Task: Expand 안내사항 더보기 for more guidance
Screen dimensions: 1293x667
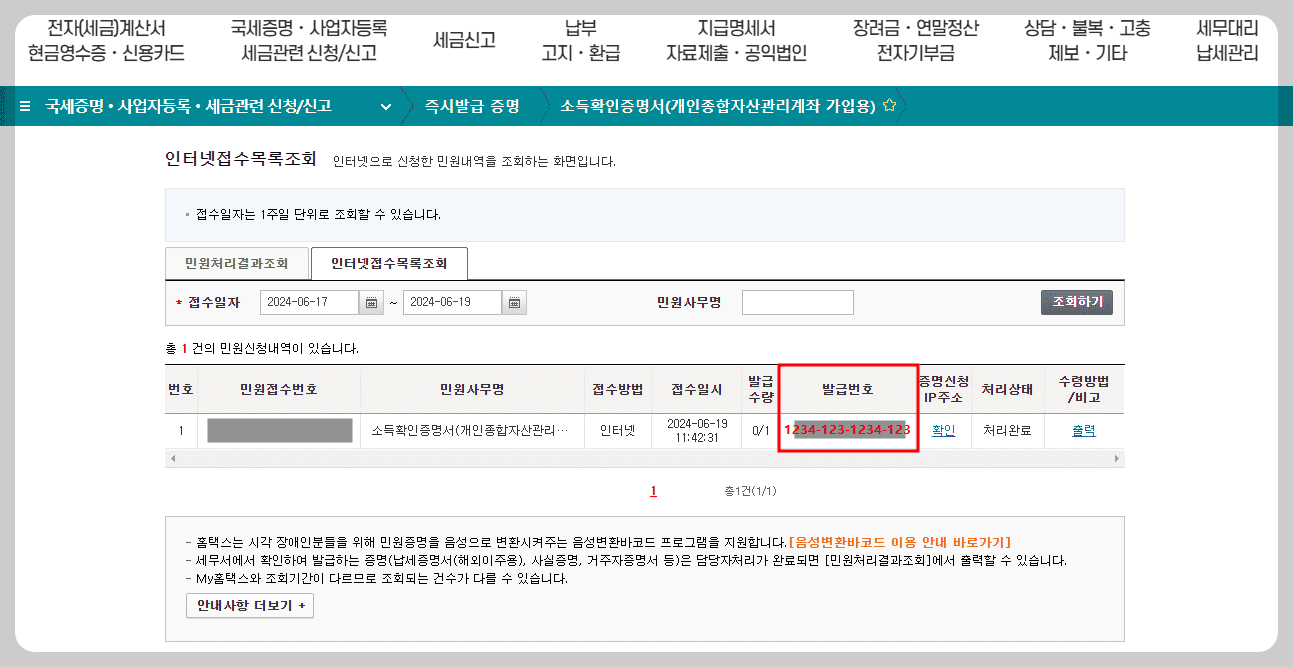Action: point(249,604)
